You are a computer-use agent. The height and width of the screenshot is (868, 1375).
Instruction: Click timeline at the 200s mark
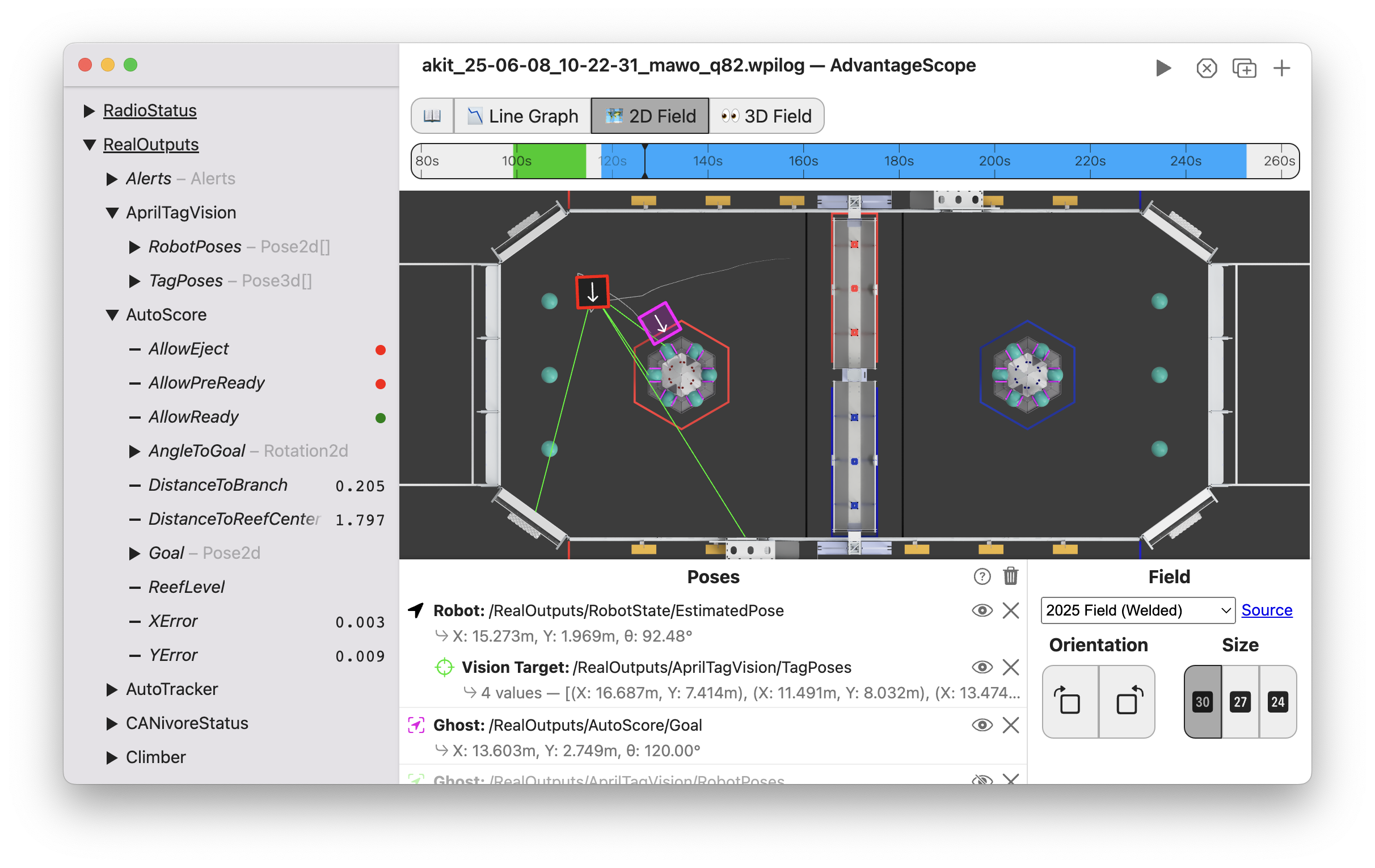[x=994, y=161]
